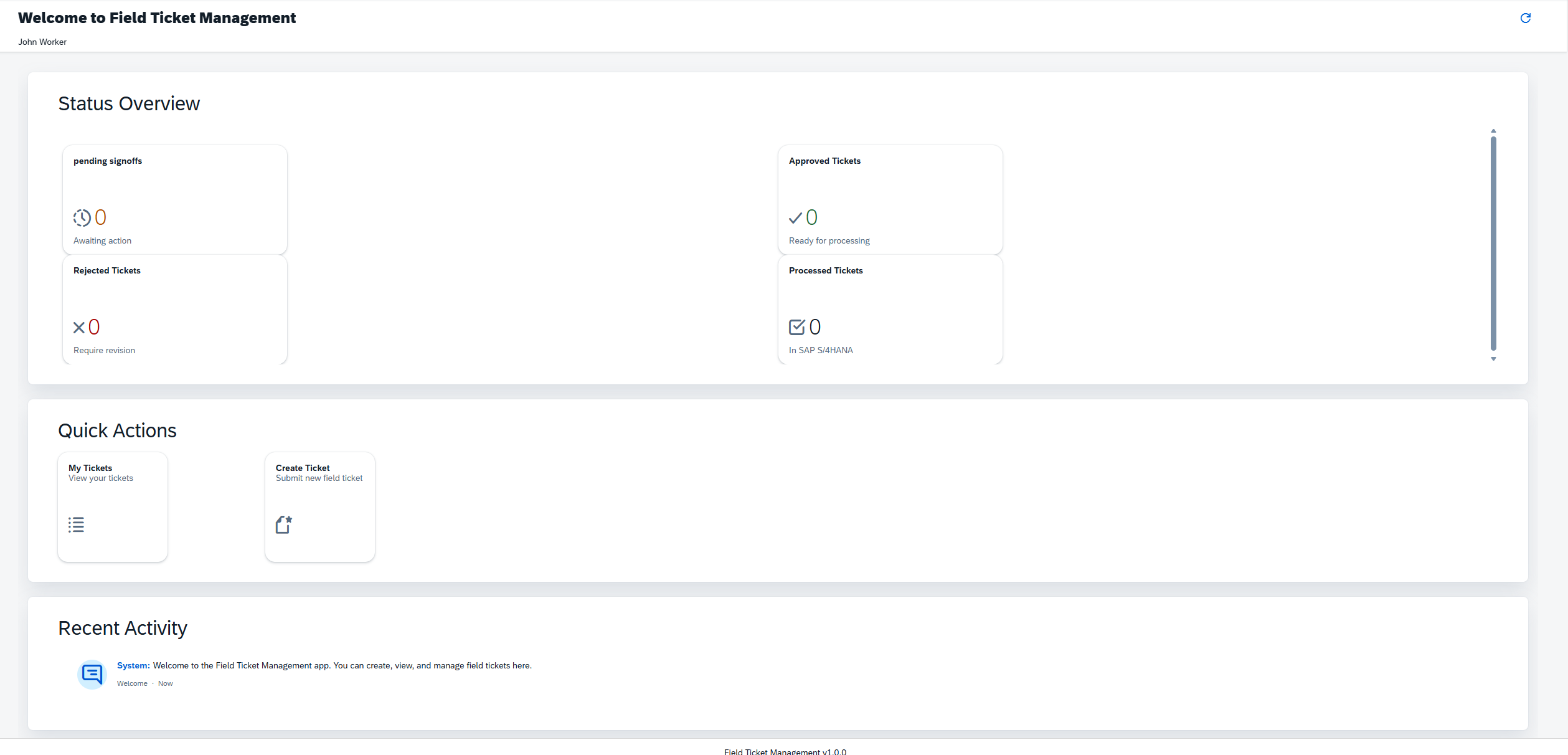This screenshot has width=1568, height=755.
Task: Click the checkbox icon on Processed Tickets
Action: 796,327
